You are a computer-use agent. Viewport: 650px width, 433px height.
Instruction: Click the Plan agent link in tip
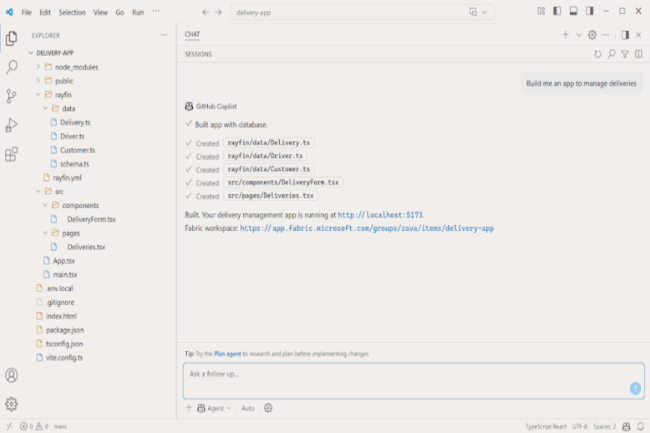coord(227,354)
